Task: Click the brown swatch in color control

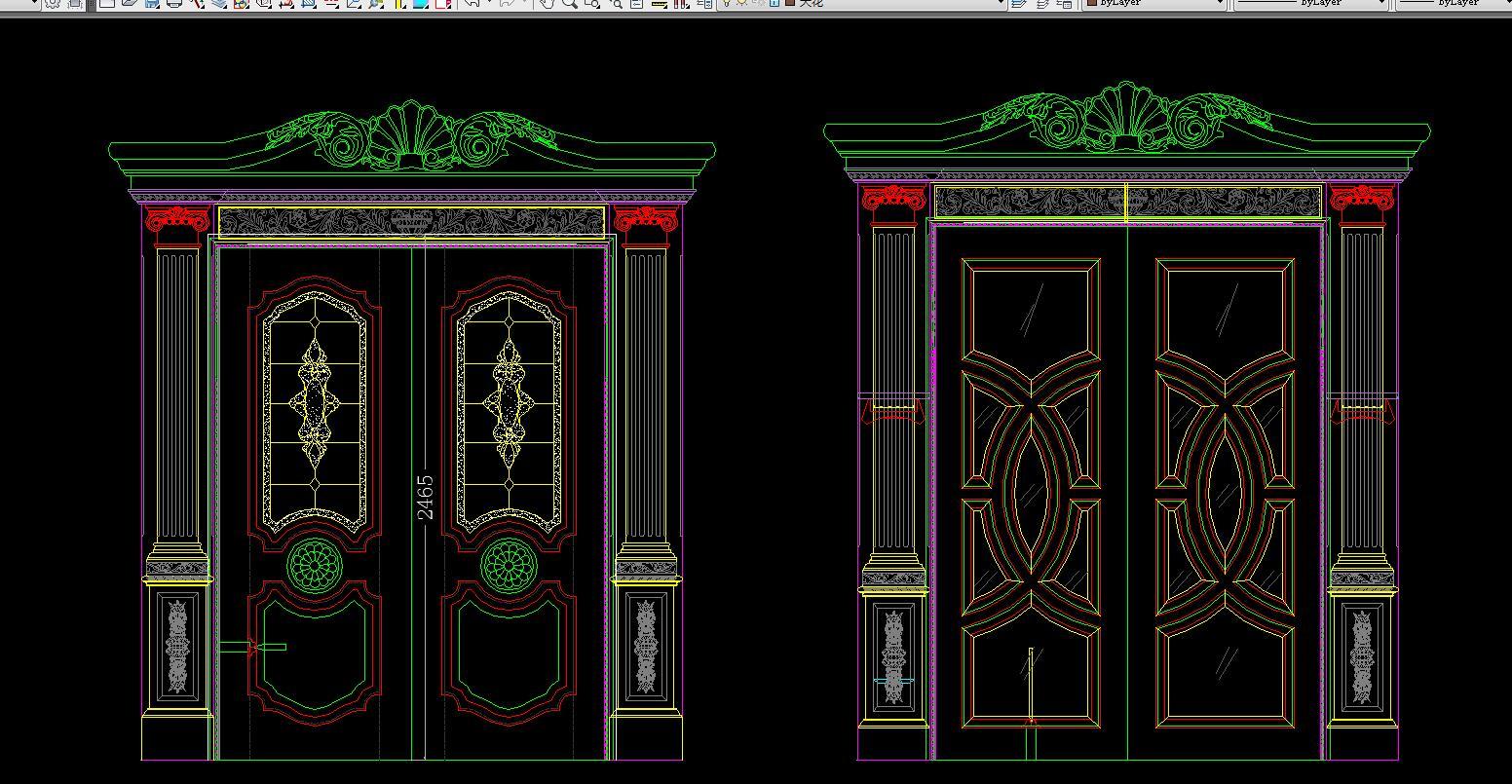Action: pyautogui.click(x=1092, y=3)
